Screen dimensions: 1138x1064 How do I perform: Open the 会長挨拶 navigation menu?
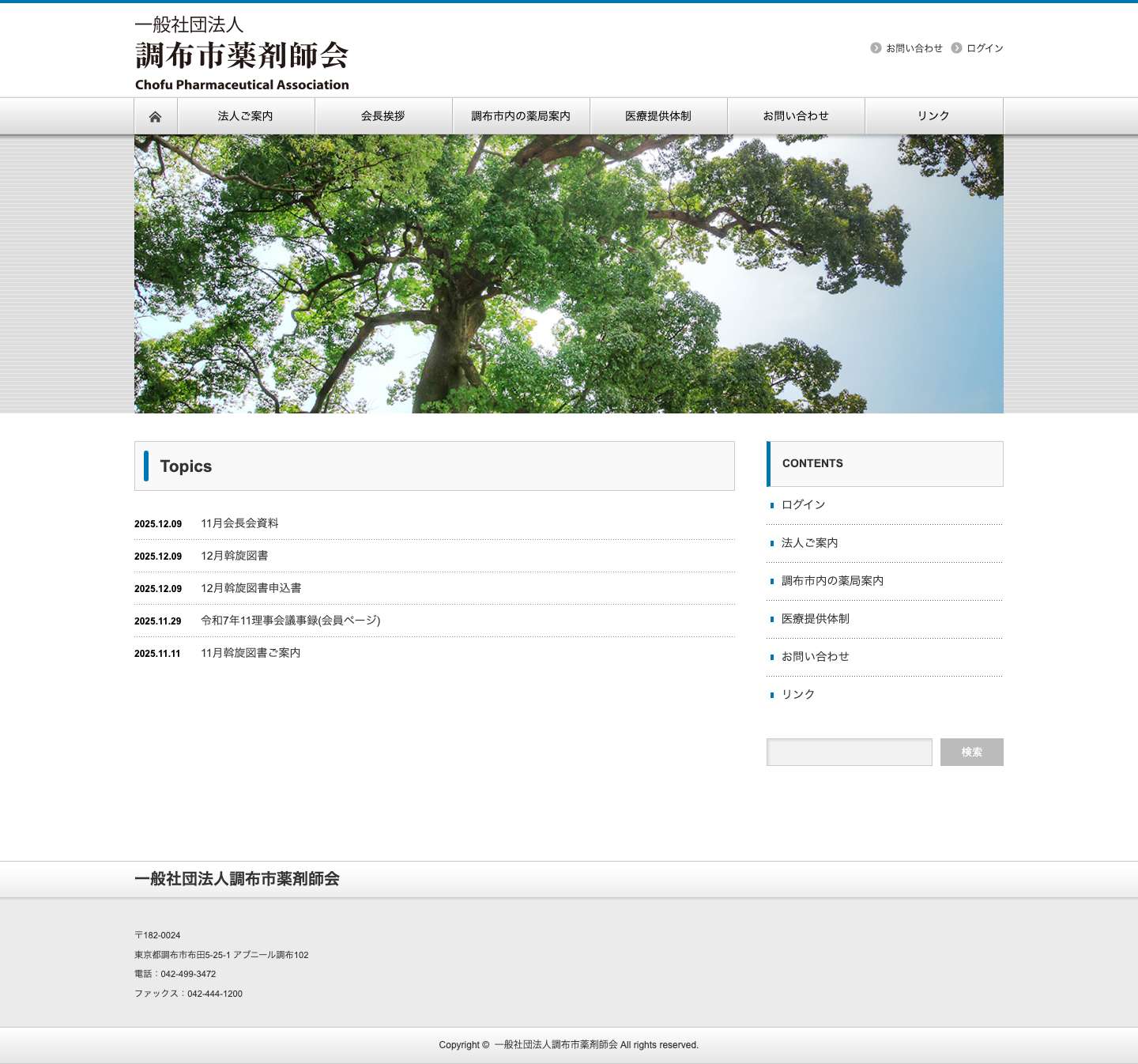382,116
